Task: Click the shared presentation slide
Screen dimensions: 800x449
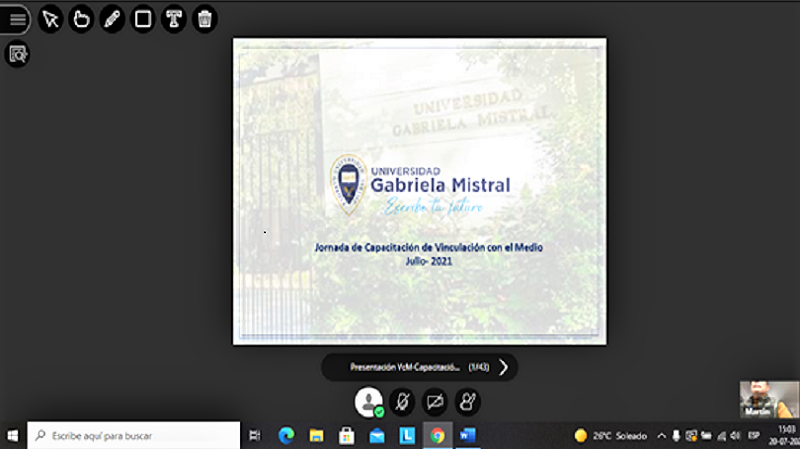Action: [420, 191]
